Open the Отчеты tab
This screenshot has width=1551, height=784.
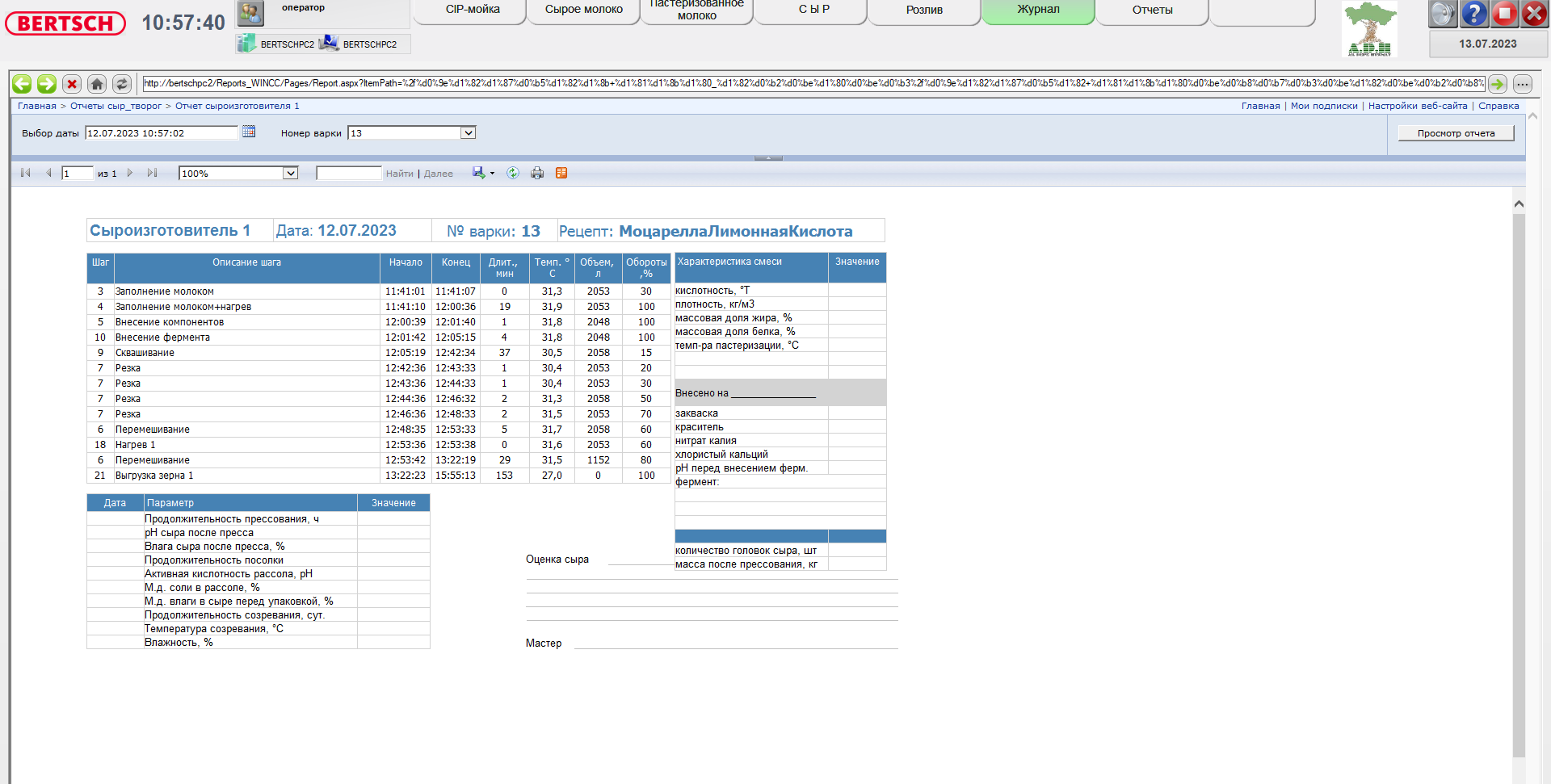coord(1152,10)
